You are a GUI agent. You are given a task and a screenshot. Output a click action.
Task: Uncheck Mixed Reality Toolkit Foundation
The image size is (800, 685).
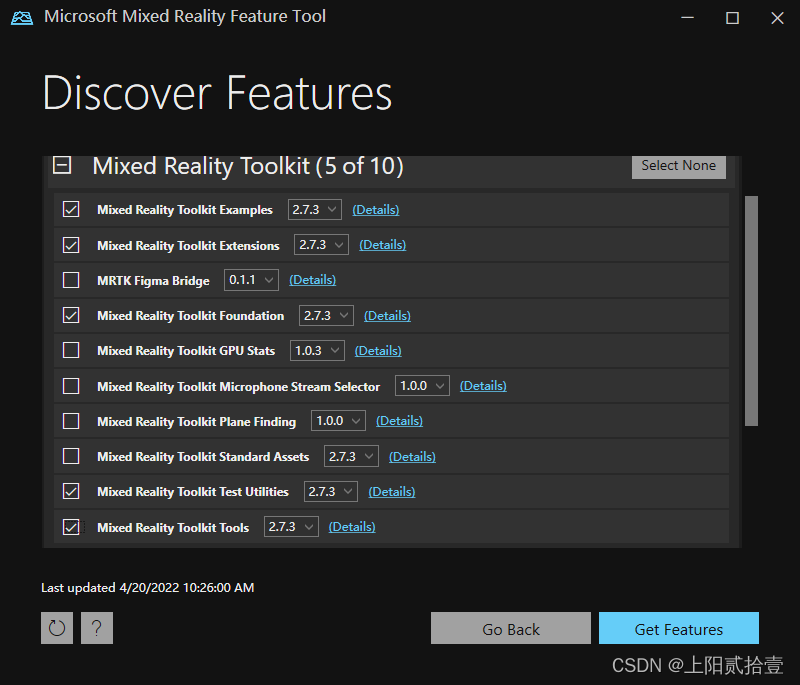[71, 315]
